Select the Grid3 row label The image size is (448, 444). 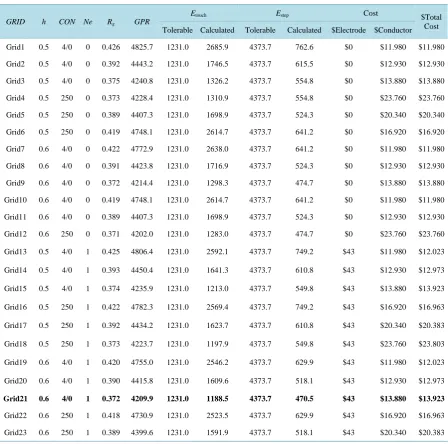(x=15, y=81)
